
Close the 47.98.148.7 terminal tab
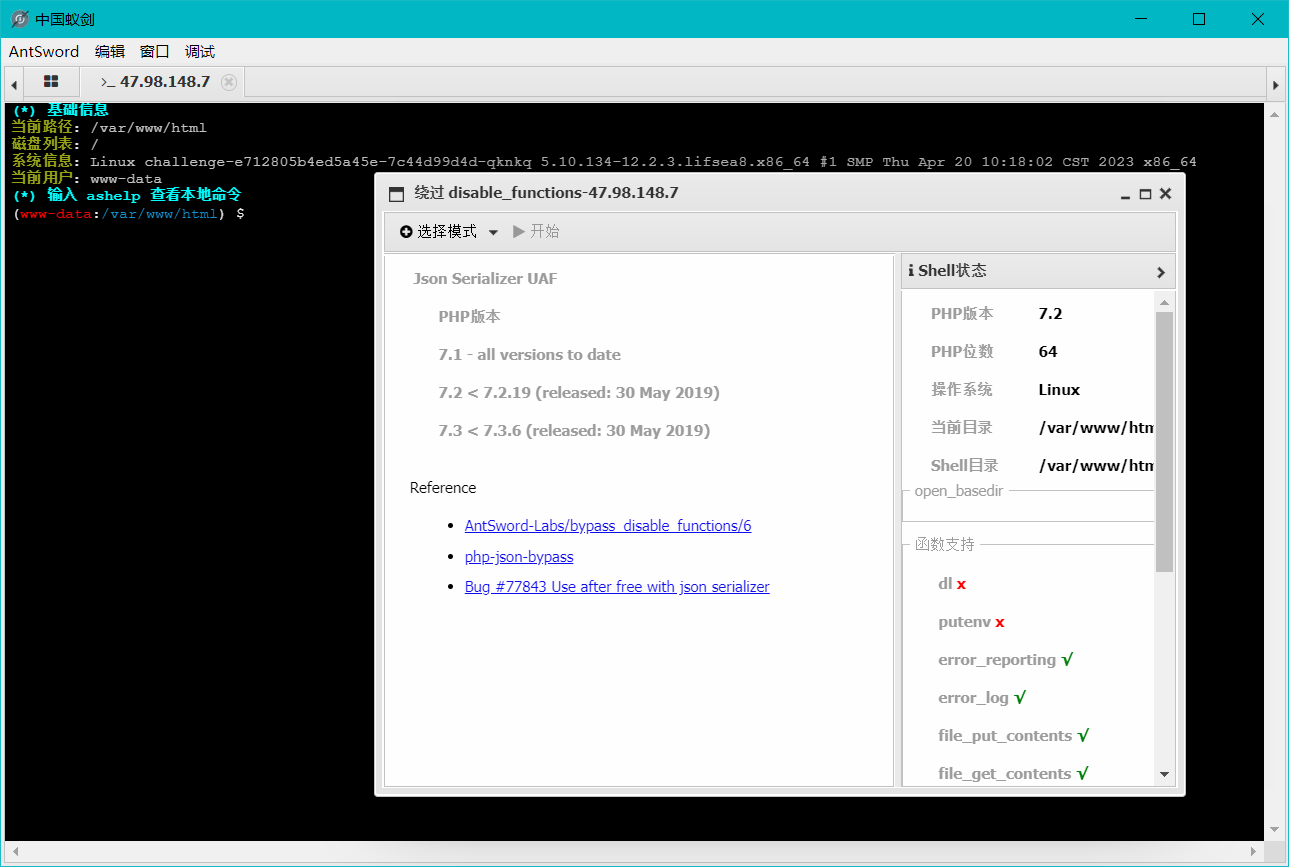click(229, 82)
